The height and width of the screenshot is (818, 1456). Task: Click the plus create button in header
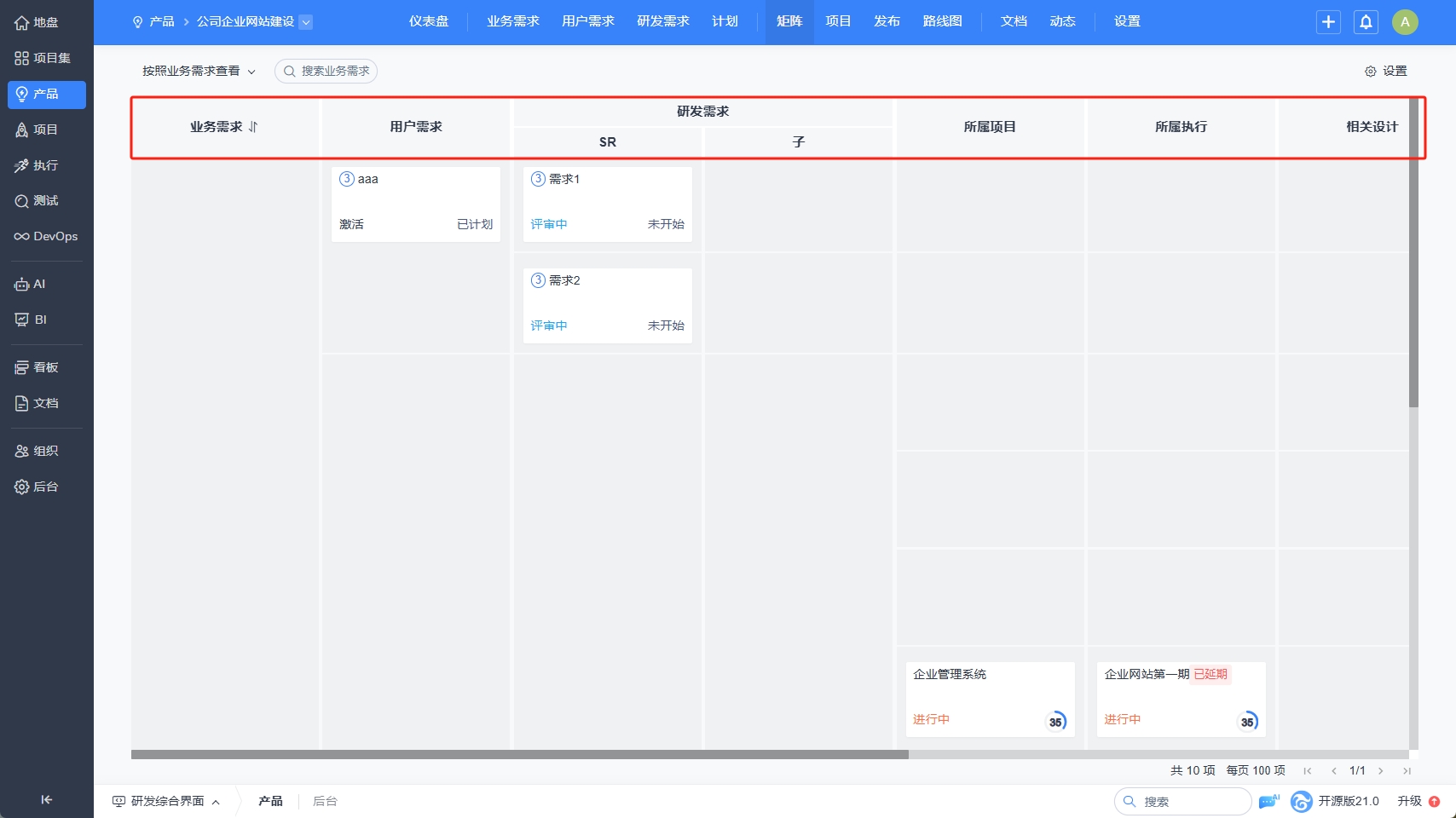click(1328, 22)
